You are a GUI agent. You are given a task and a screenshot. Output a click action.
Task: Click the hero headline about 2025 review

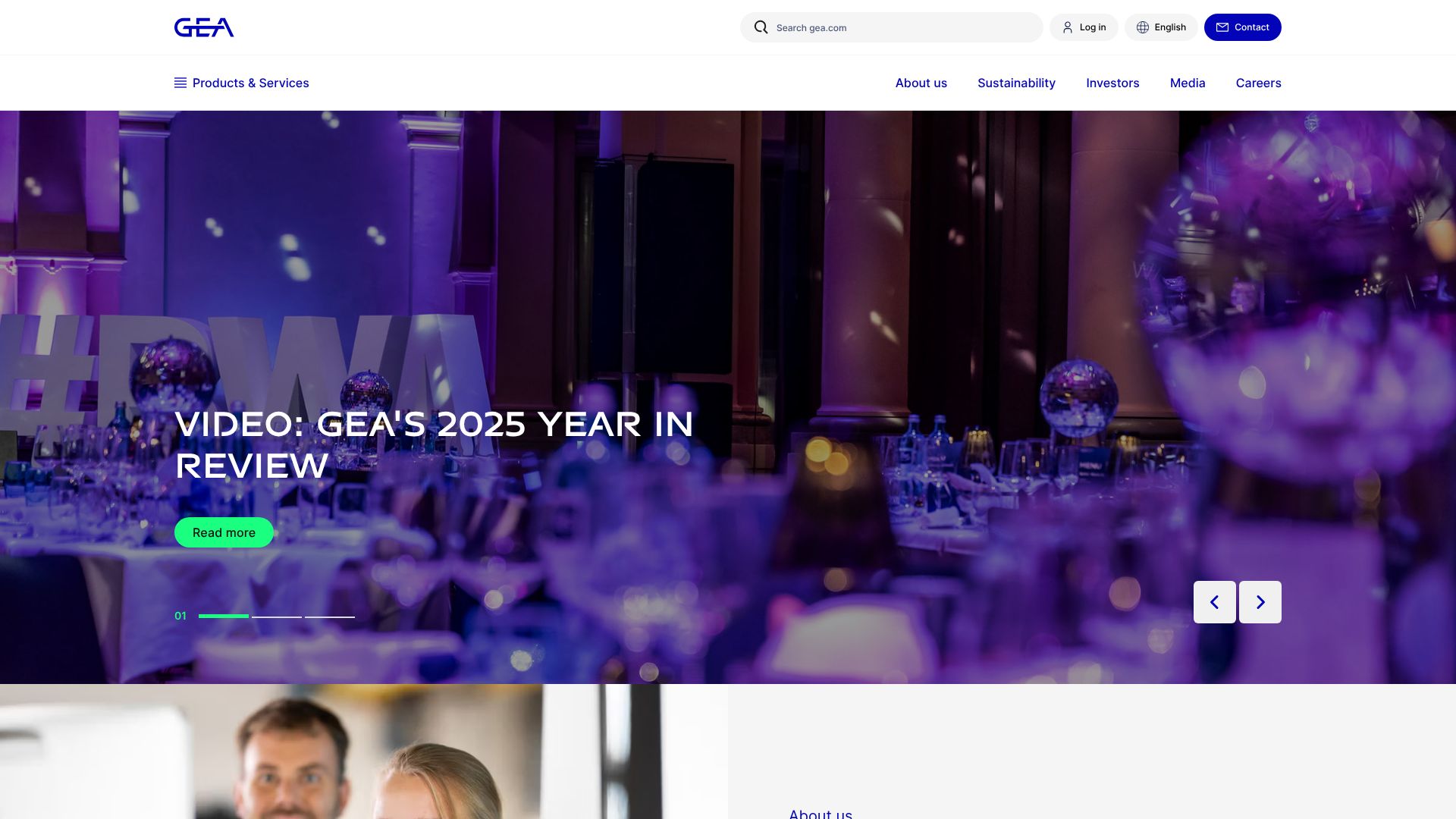pyautogui.click(x=435, y=445)
